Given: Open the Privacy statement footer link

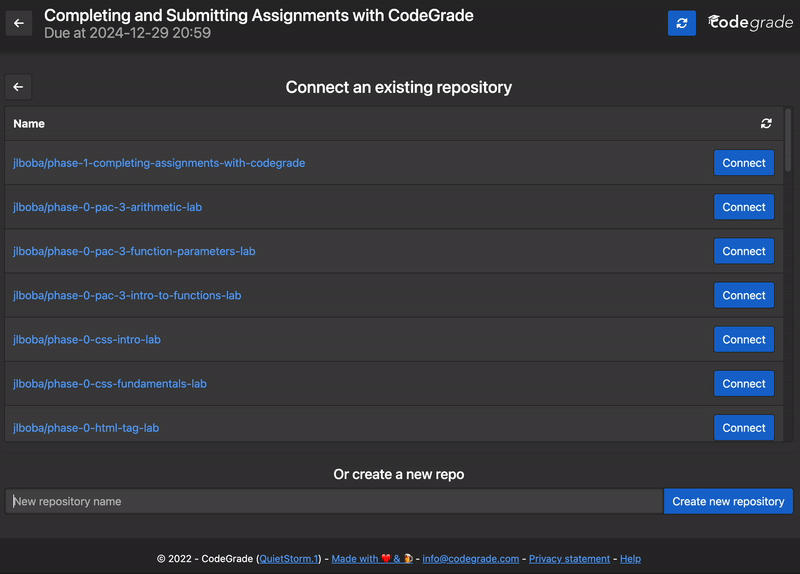Looking at the screenshot, I should [569, 559].
